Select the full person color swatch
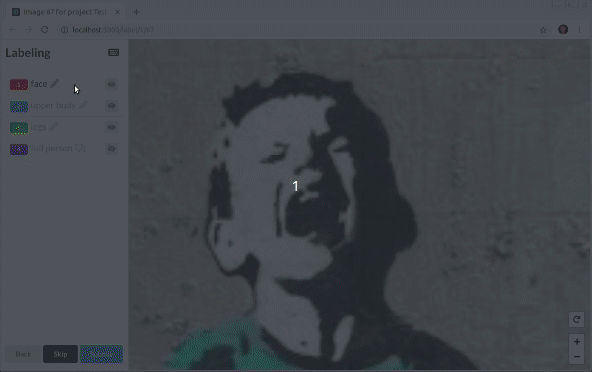The image size is (592, 372). coord(19,149)
